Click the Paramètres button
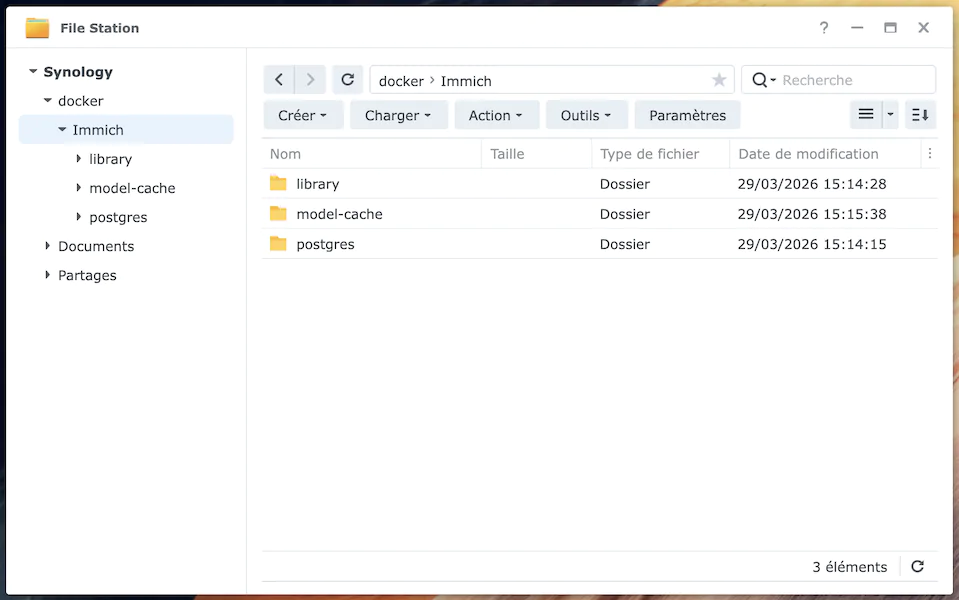Screen dimensions: 959x600 (x=687, y=115)
